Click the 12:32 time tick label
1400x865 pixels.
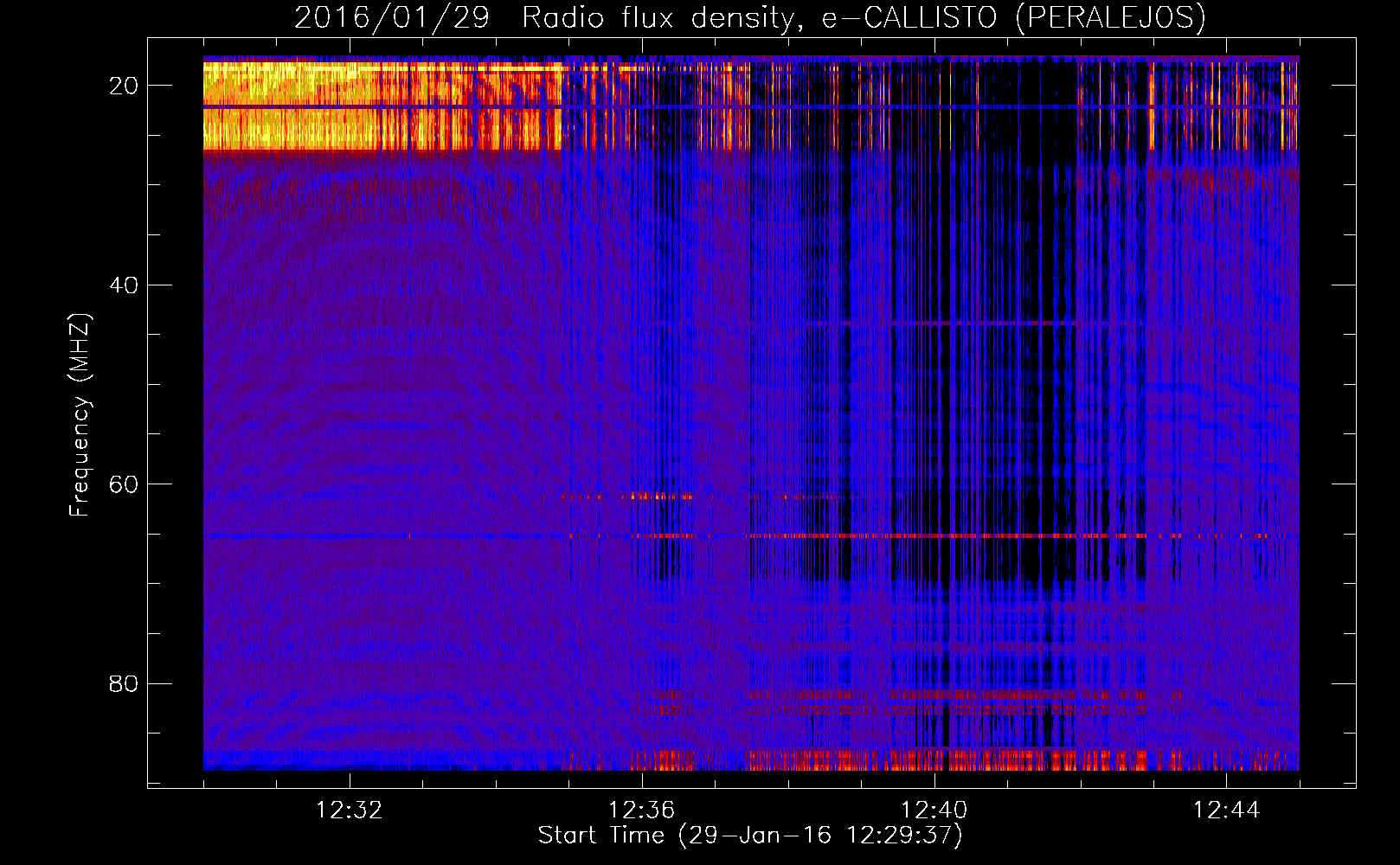pyautogui.click(x=350, y=811)
